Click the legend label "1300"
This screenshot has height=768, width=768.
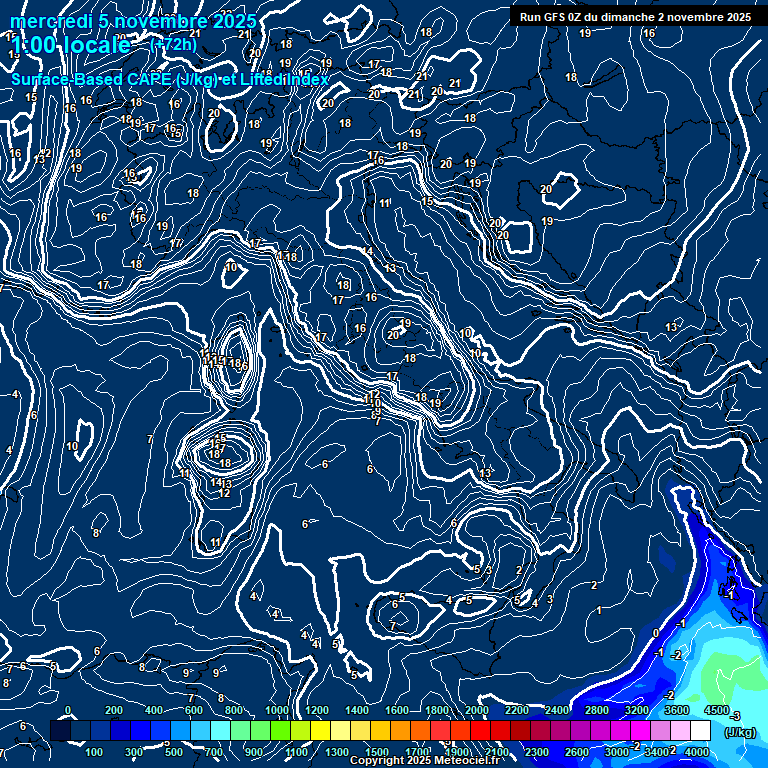[x=337, y=752]
